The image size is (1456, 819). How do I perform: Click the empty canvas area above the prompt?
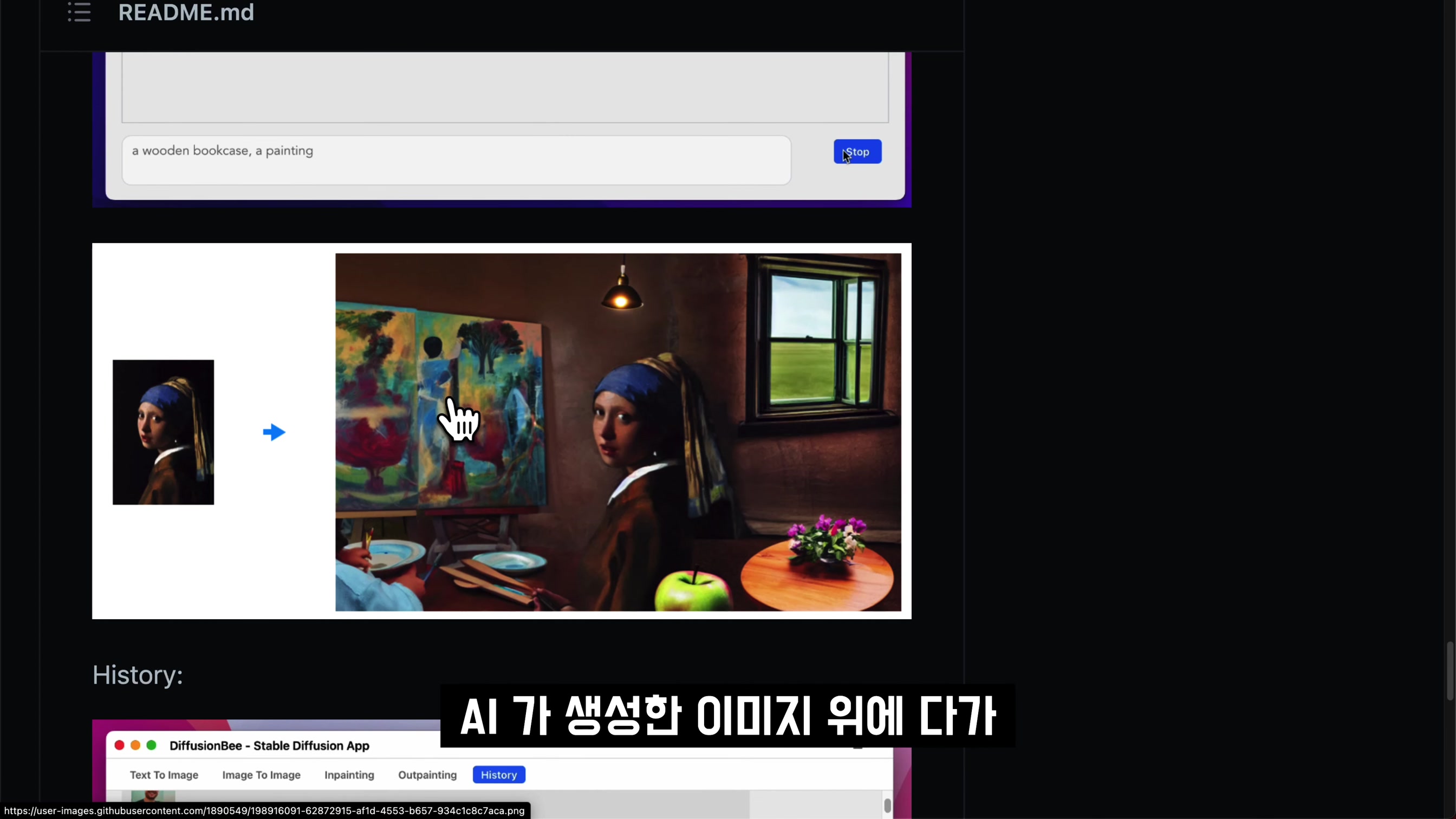pyautogui.click(x=505, y=88)
